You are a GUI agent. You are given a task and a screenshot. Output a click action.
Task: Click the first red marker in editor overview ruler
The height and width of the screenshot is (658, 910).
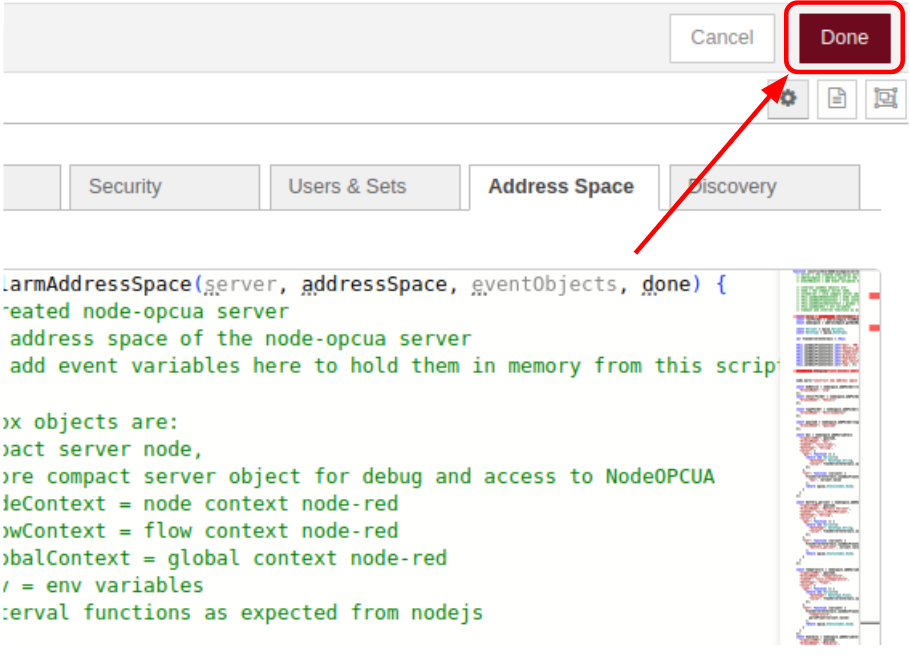point(873,296)
